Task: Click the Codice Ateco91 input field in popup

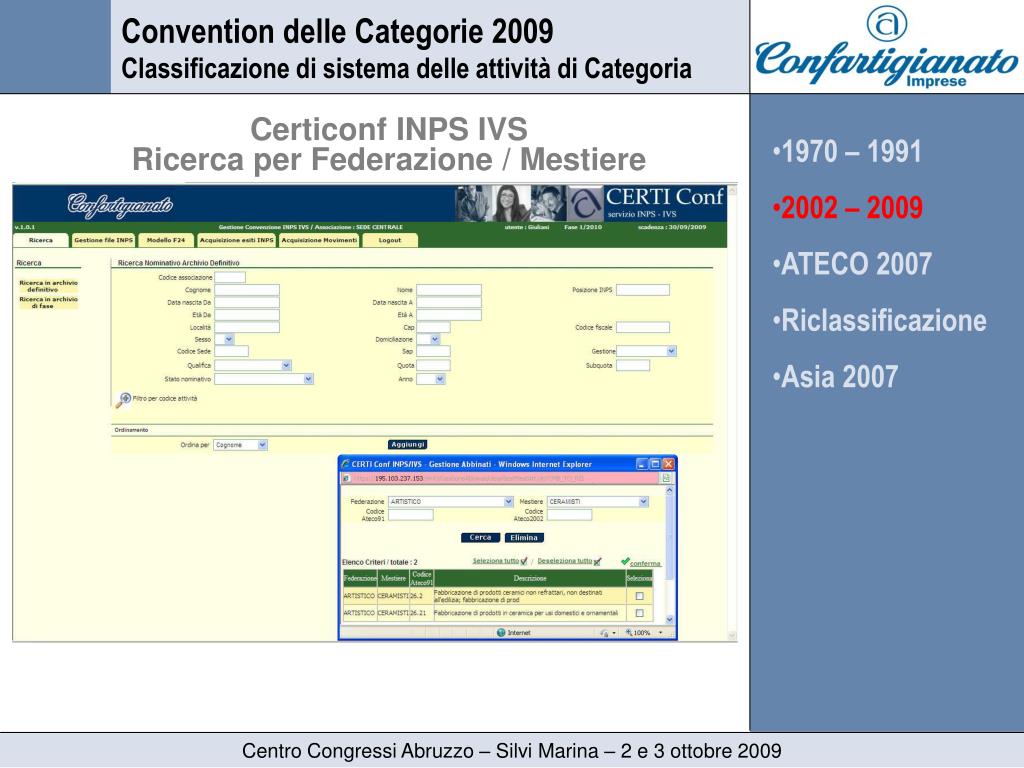Action: [x=411, y=515]
